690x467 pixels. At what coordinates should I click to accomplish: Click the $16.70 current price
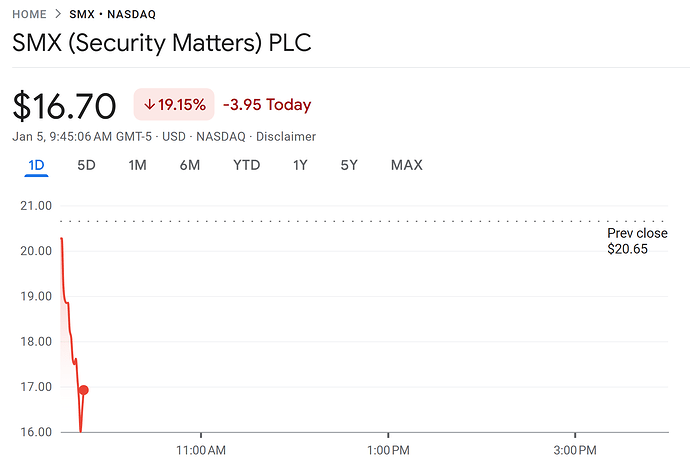(64, 105)
